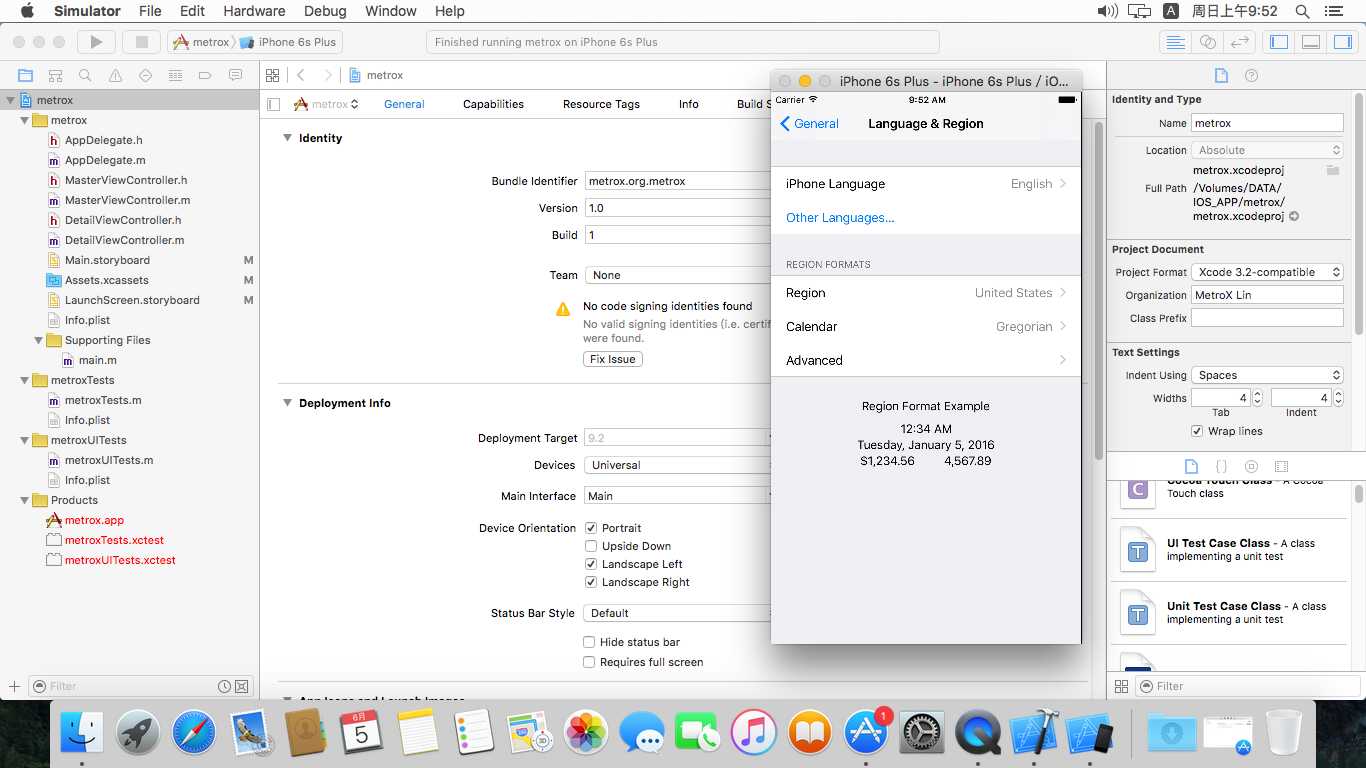The height and width of the screenshot is (768, 1366).
Task: Show the Project navigator folder icon
Action: [26, 75]
